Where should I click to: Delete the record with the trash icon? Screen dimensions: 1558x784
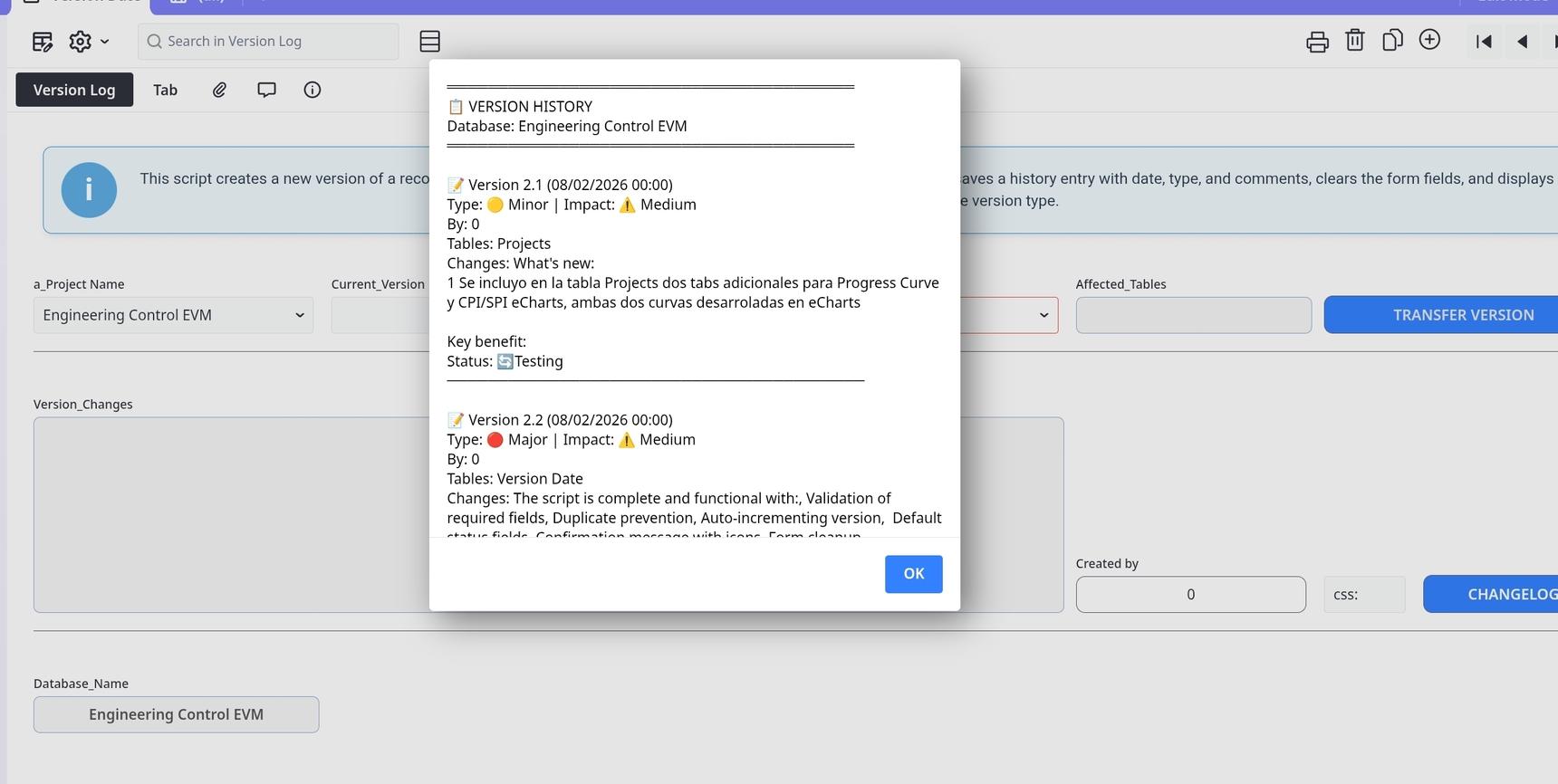pos(1355,41)
